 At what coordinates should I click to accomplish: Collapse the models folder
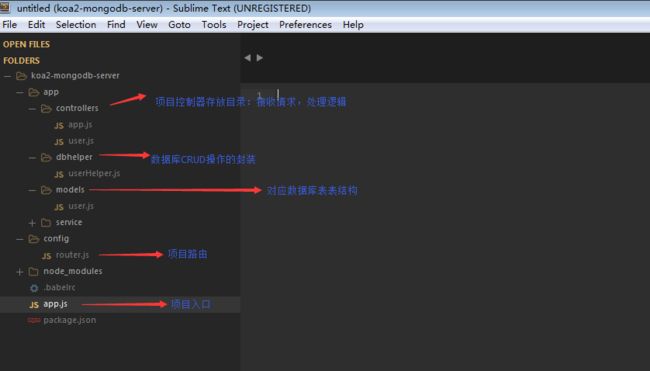tap(32, 190)
